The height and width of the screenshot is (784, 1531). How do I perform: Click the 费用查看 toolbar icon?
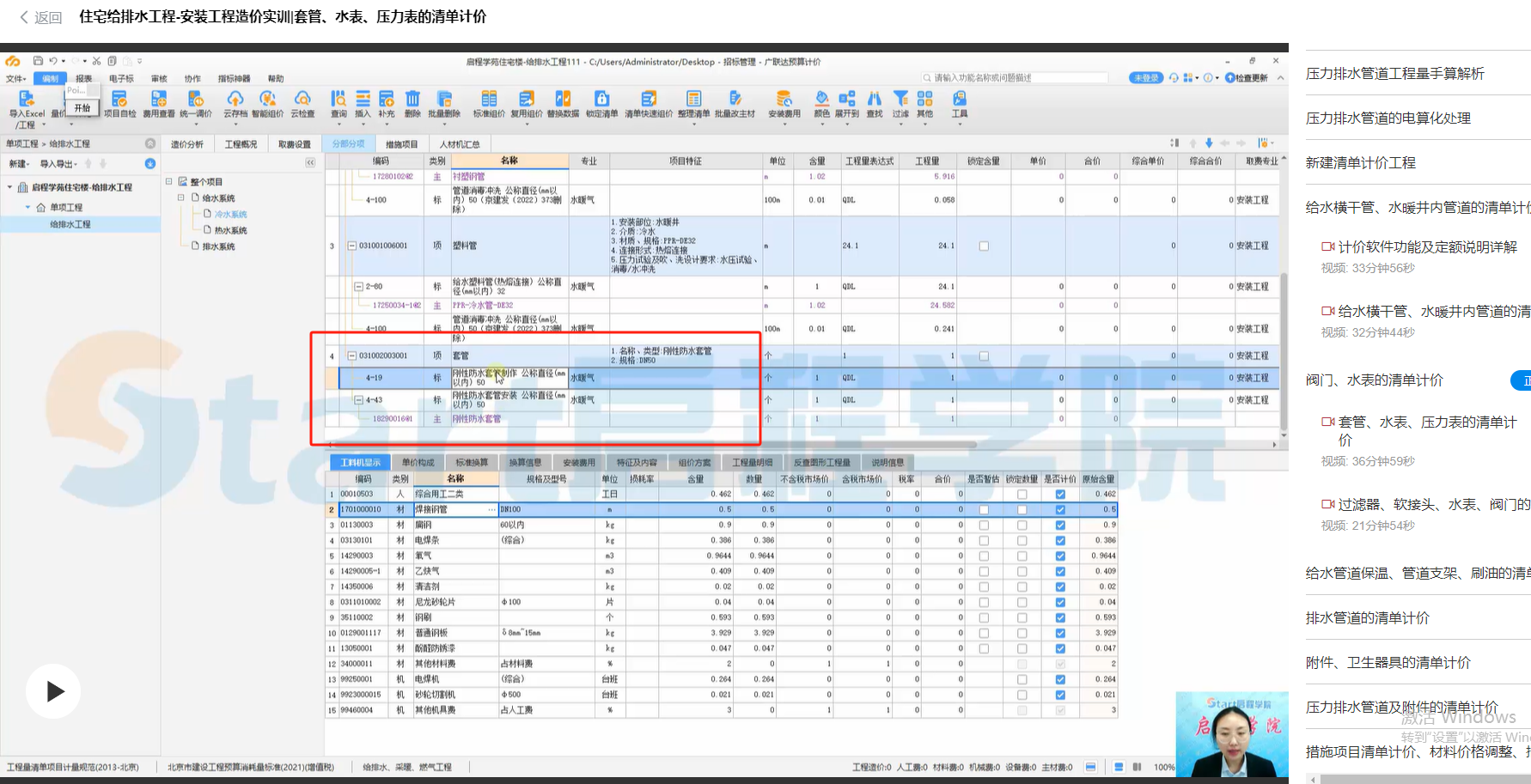click(158, 104)
